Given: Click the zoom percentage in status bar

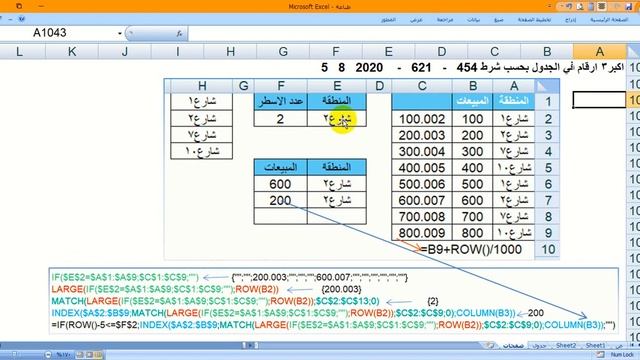Looking at the screenshot, I should [x=63, y=354].
